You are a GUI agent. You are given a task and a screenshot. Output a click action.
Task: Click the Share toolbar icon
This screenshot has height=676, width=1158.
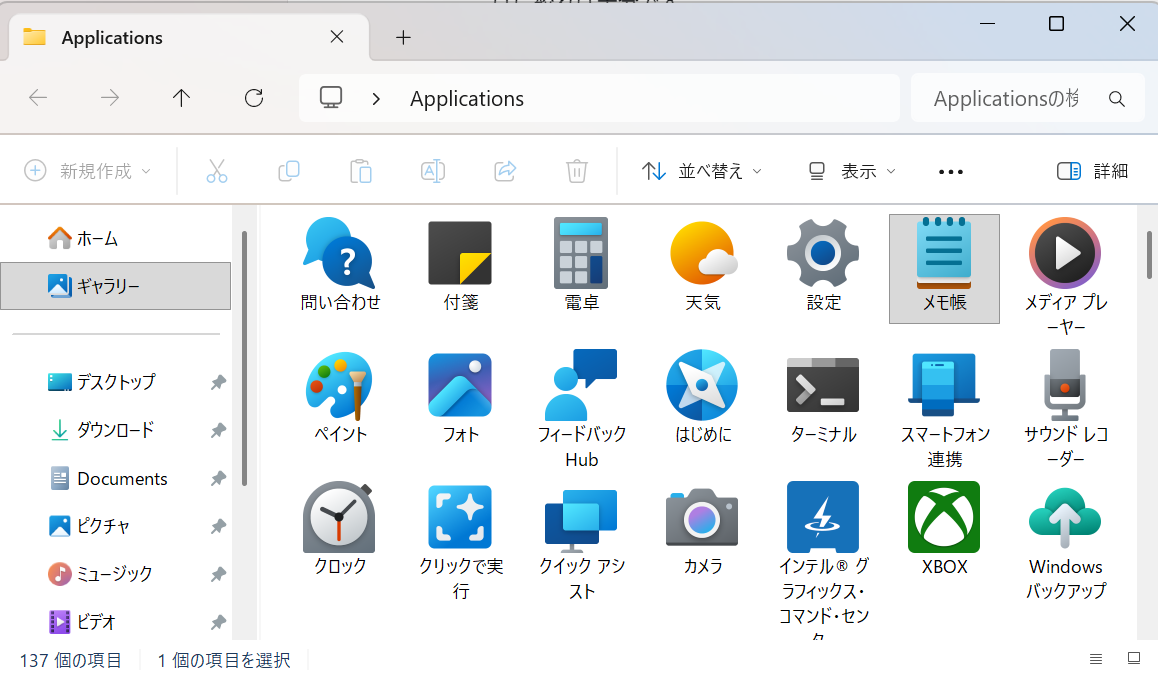(505, 171)
